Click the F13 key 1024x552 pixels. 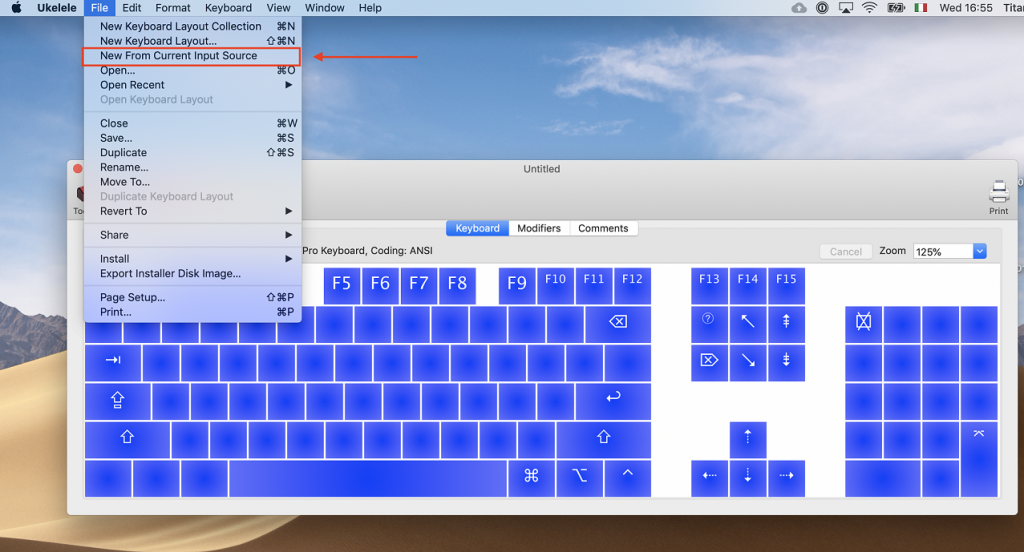coord(709,285)
